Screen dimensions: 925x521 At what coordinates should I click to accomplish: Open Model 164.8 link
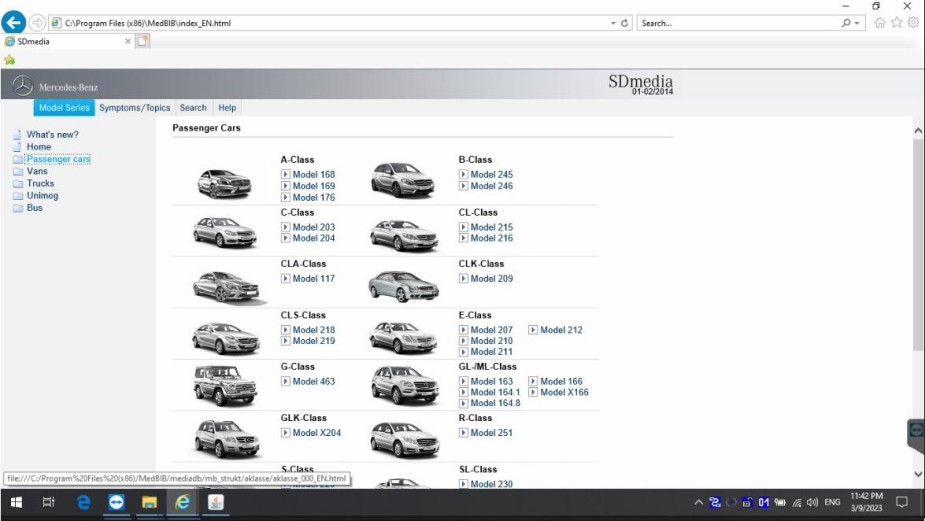[x=496, y=403]
